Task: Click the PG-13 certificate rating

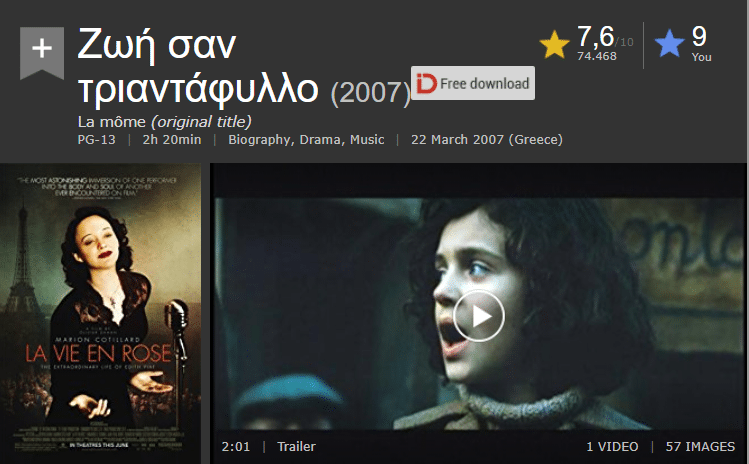Action: (96, 140)
